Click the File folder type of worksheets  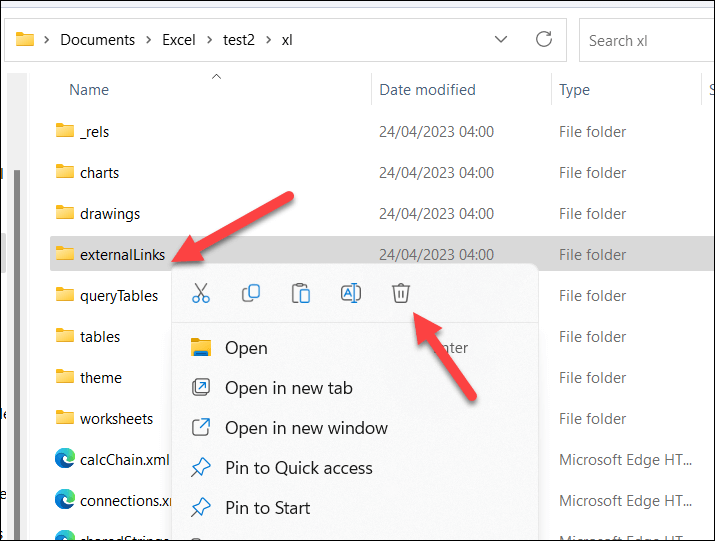592,419
